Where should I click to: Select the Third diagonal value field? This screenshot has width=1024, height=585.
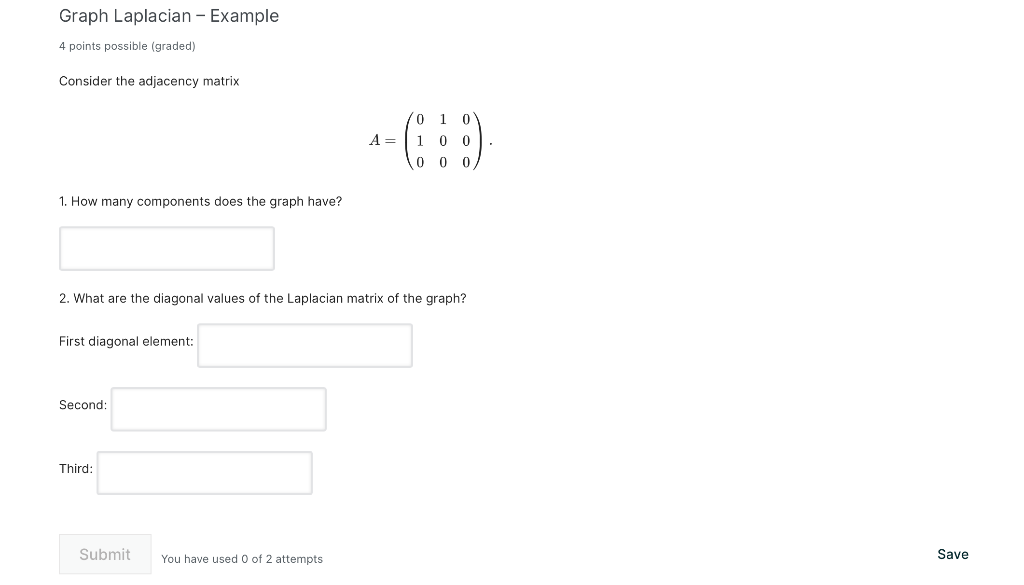(204, 472)
